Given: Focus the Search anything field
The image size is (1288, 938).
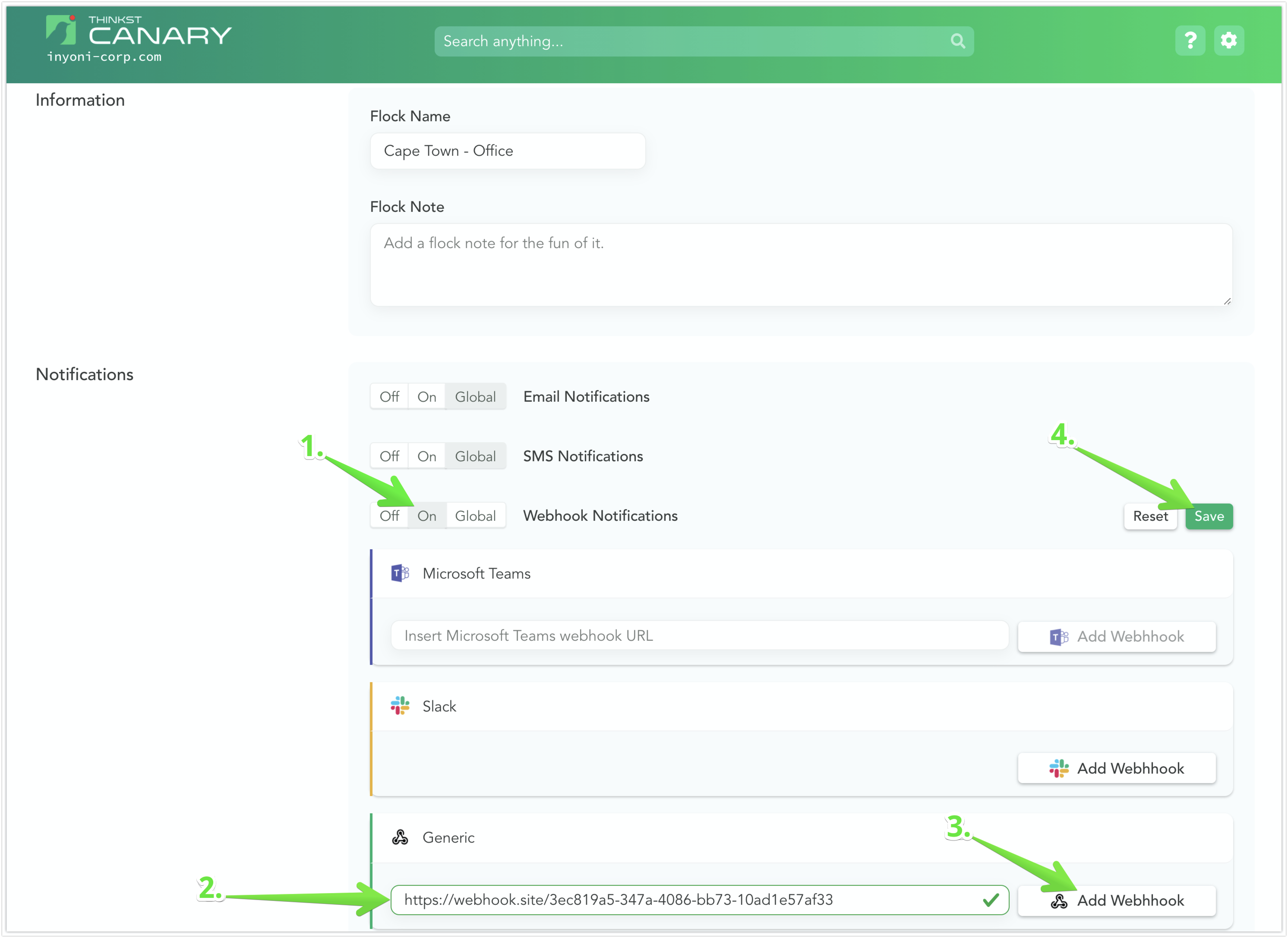Looking at the screenshot, I should pyautogui.click(x=704, y=41).
